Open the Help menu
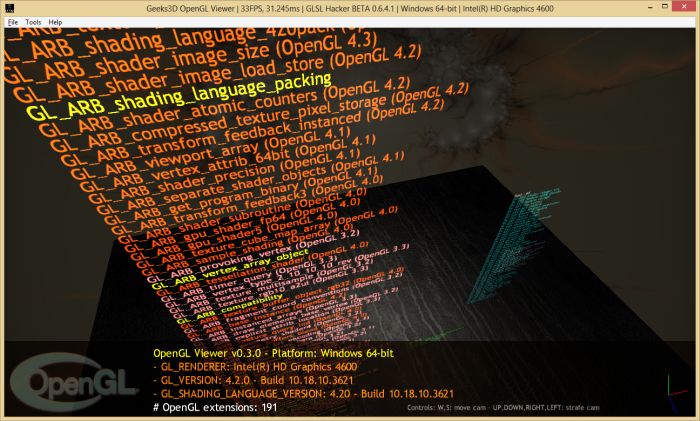The height and width of the screenshot is (421, 700). (x=55, y=22)
